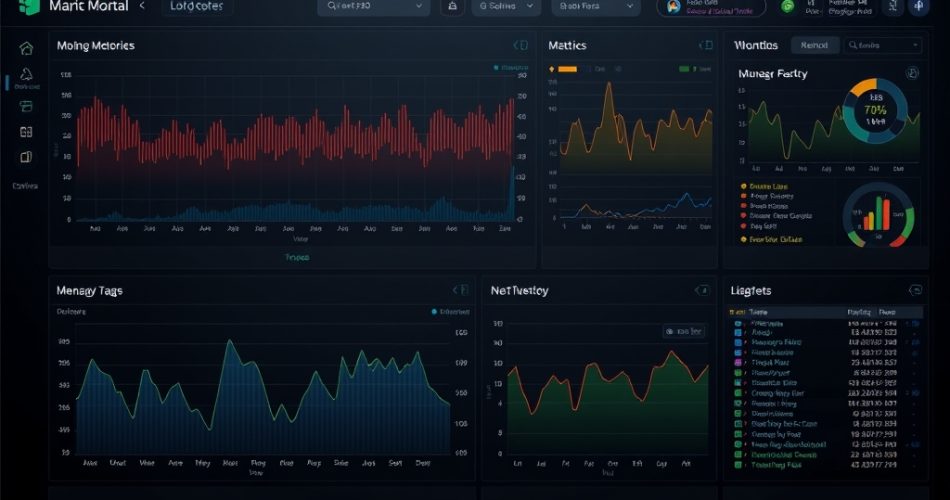The height and width of the screenshot is (500, 950).
Task: Select the purple row icon in Liagfets table
Action: pyautogui.click(x=738, y=362)
